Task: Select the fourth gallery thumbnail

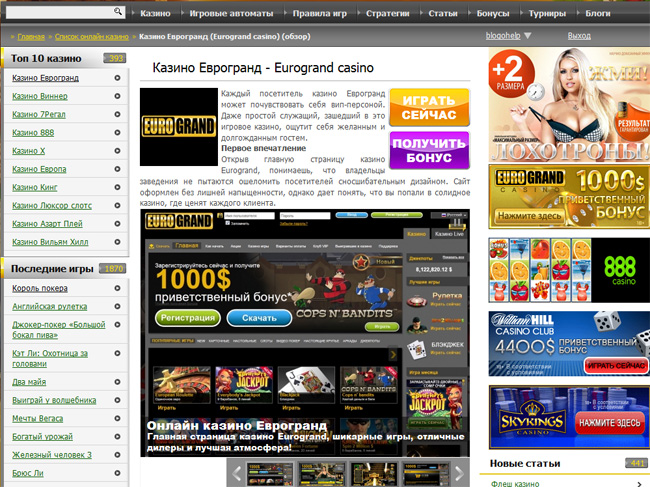Action: click(x=426, y=474)
